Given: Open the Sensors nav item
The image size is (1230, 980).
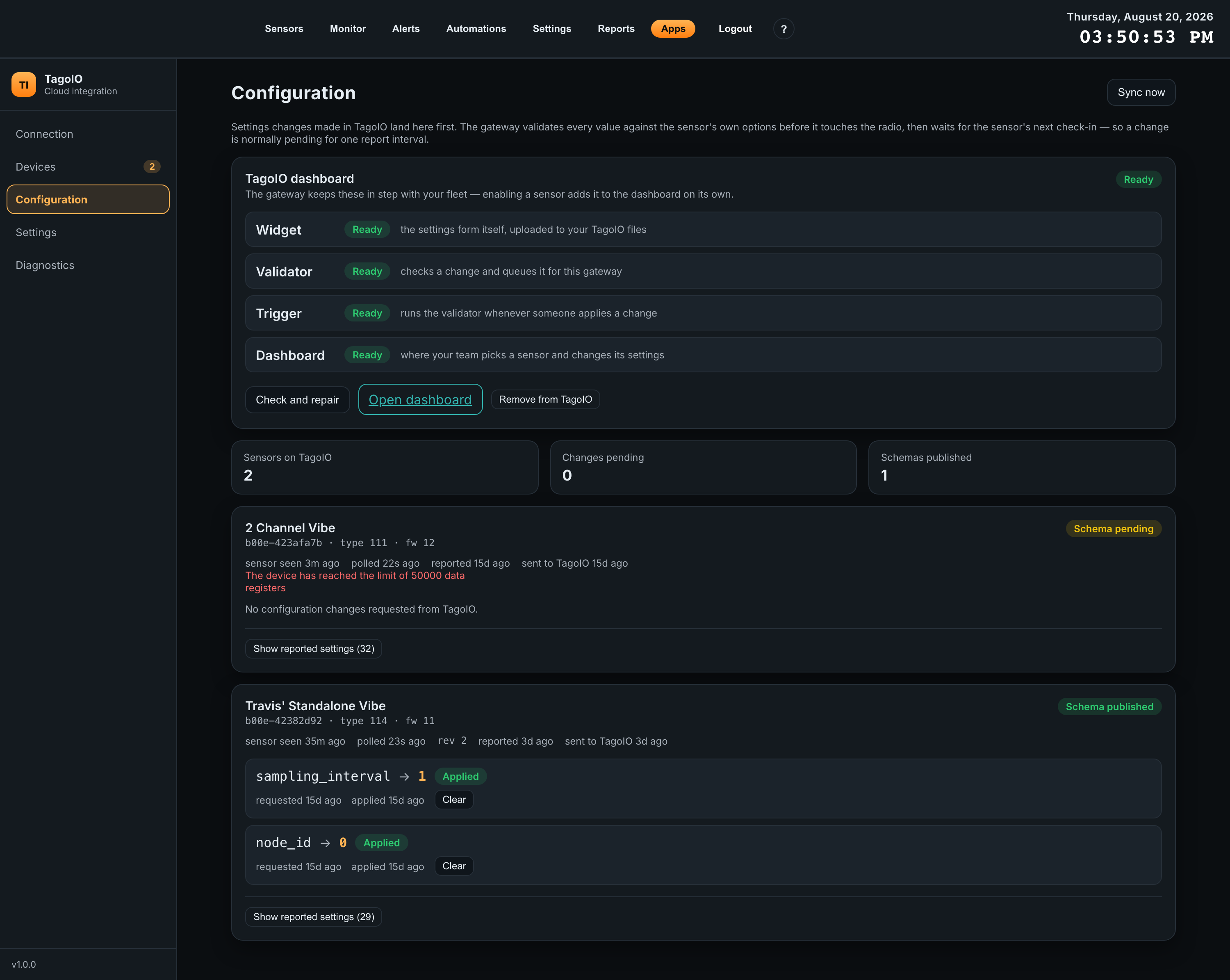Looking at the screenshot, I should (284, 29).
